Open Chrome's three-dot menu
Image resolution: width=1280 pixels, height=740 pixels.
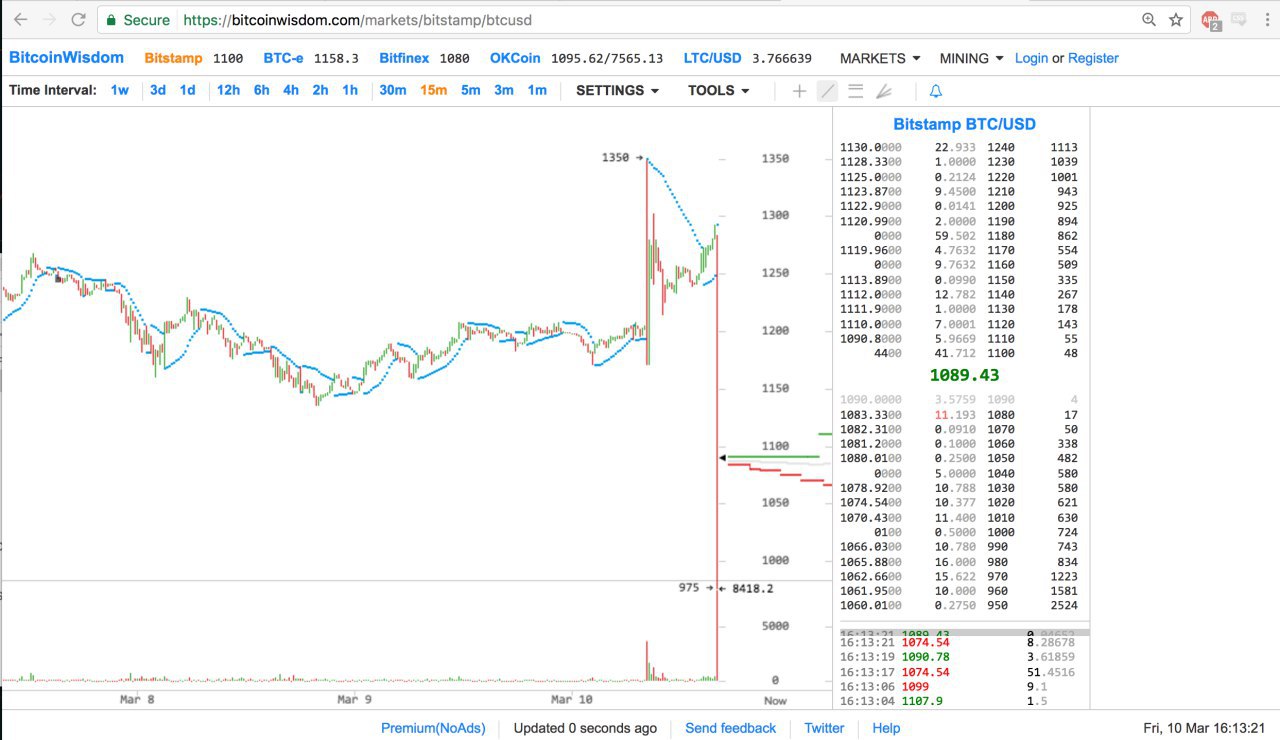(x=1266, y=19)
